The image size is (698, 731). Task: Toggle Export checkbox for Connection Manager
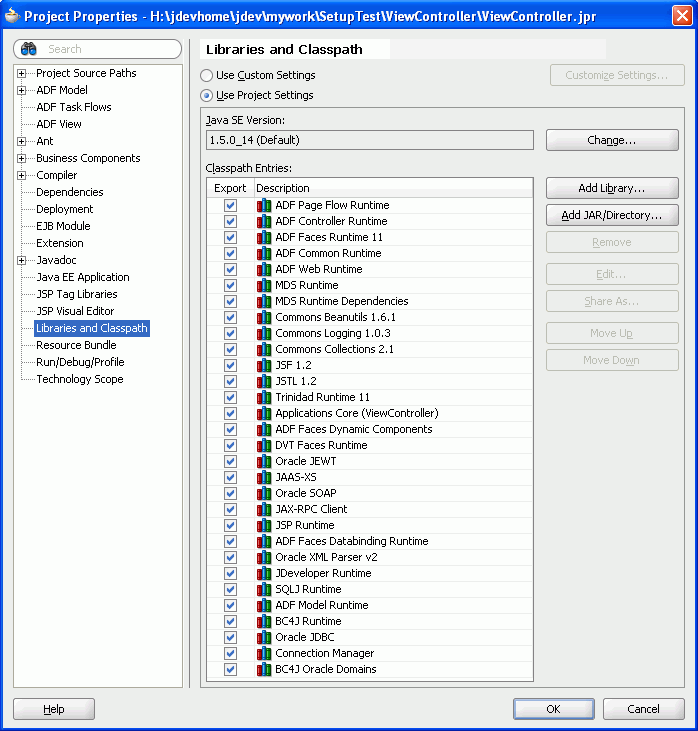click(x=230, y=653)
